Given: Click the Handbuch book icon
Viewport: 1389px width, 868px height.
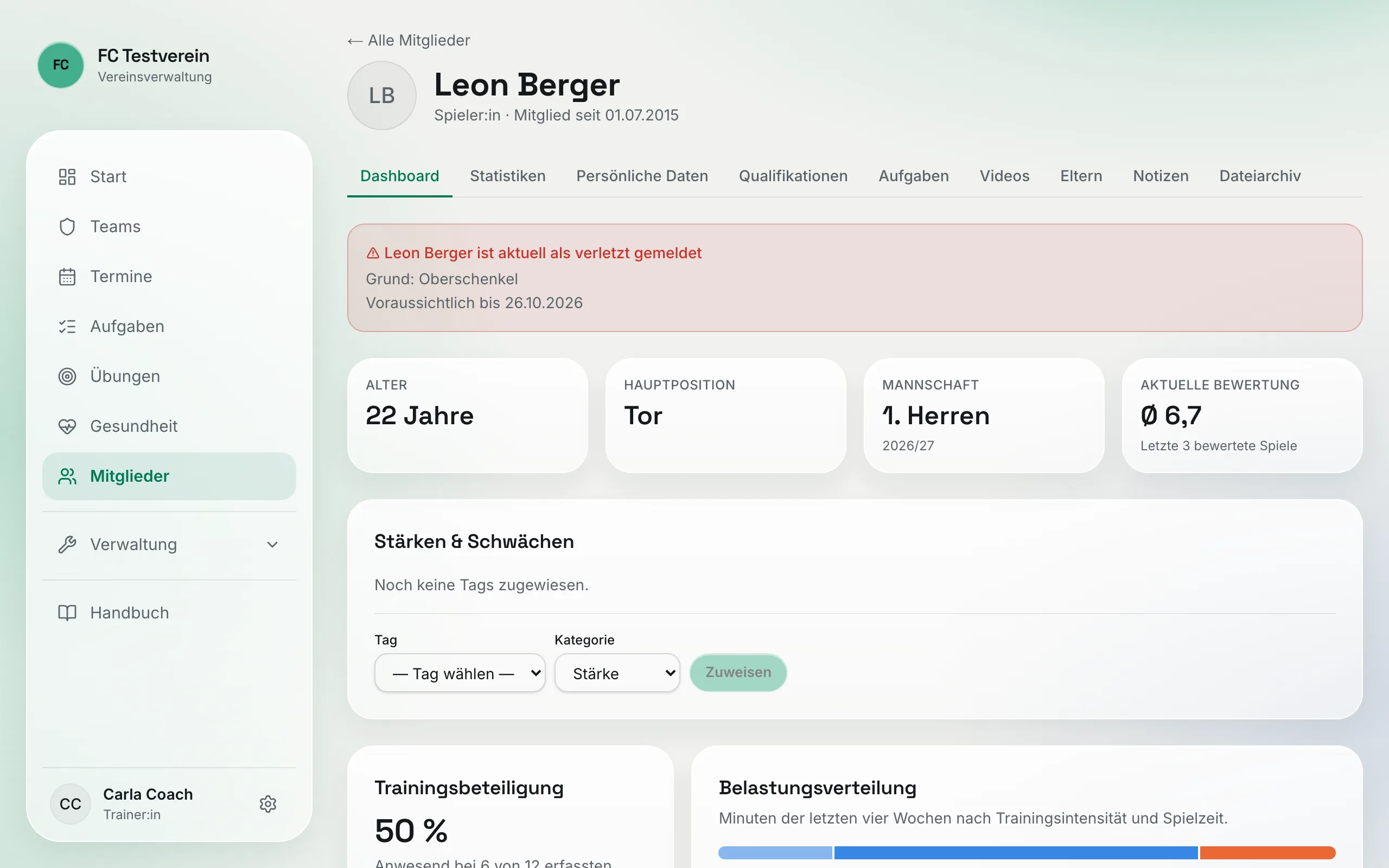Looking at the screenshot, I should pyautogui.click(x=67, y=613).
